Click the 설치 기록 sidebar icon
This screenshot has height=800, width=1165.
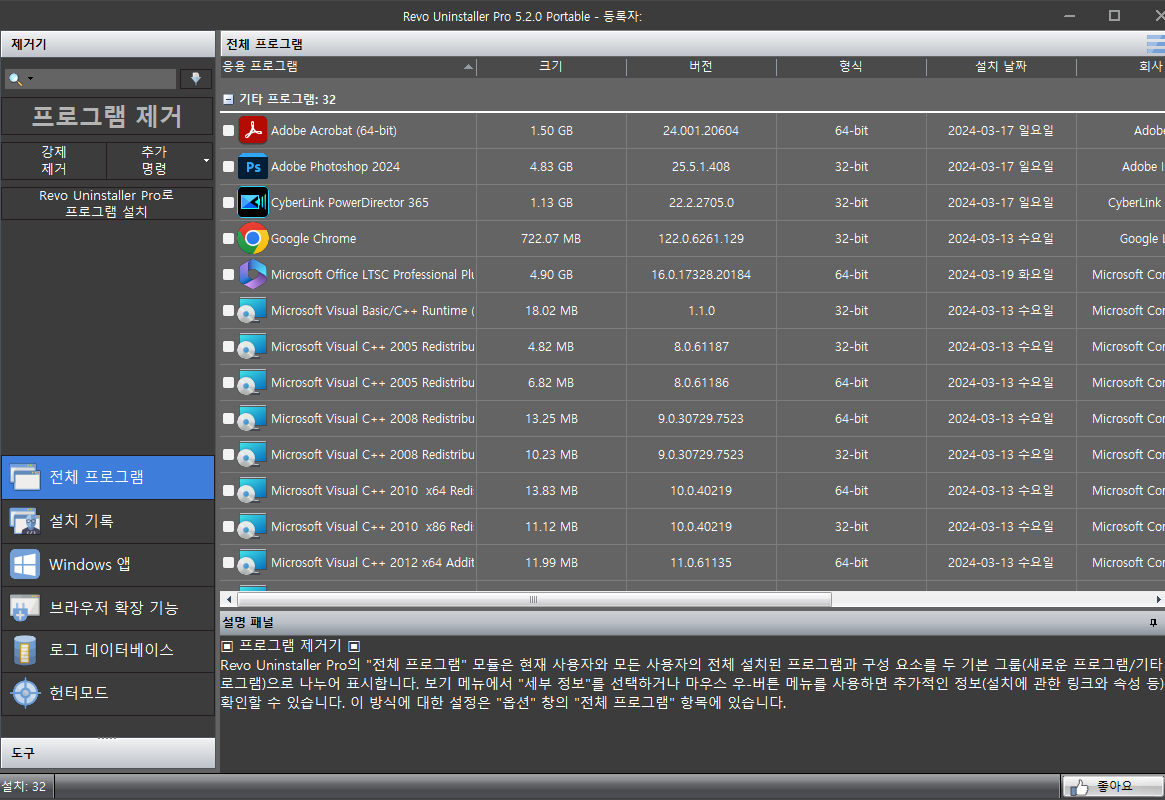click(x=25, y=521)
